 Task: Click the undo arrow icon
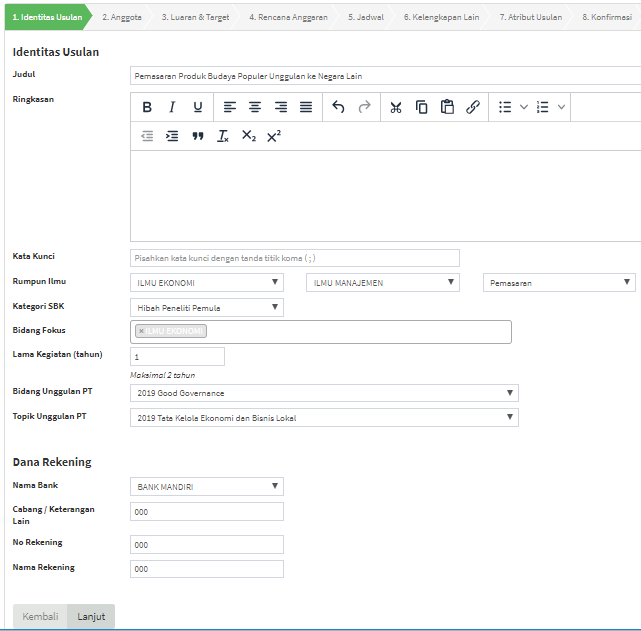(338, 107)
